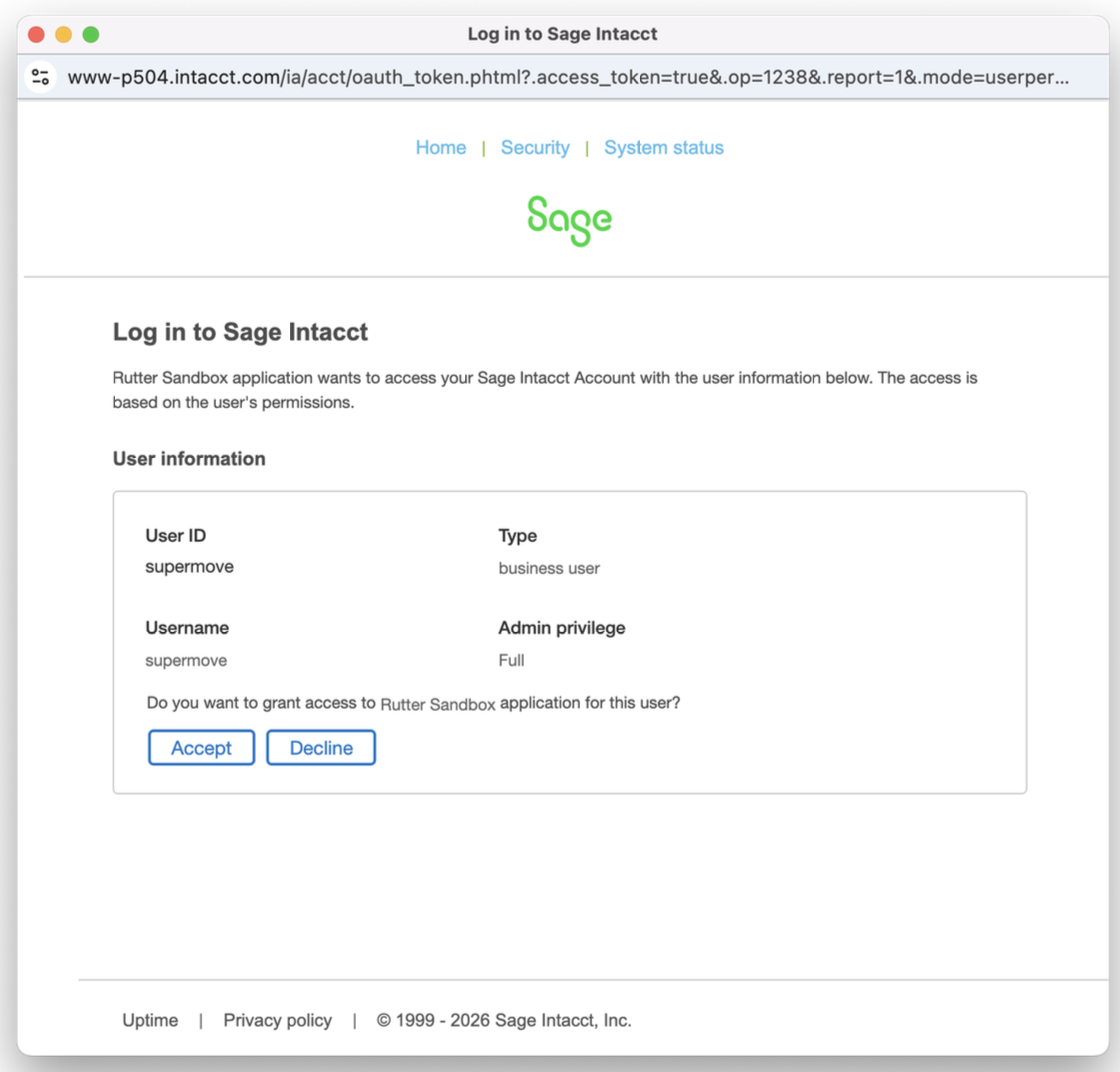Viewport: 1120px width, 1072px height.
Task: Click the 'supermove' value under Username
Action: click(186, 661)
